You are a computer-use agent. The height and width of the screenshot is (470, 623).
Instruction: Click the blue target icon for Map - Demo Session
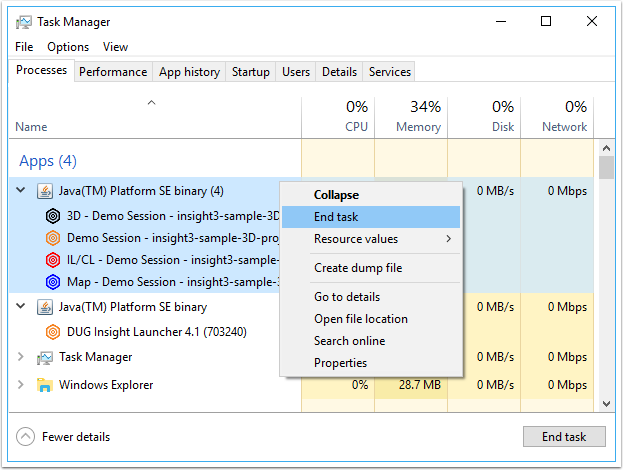coord(53,282)
